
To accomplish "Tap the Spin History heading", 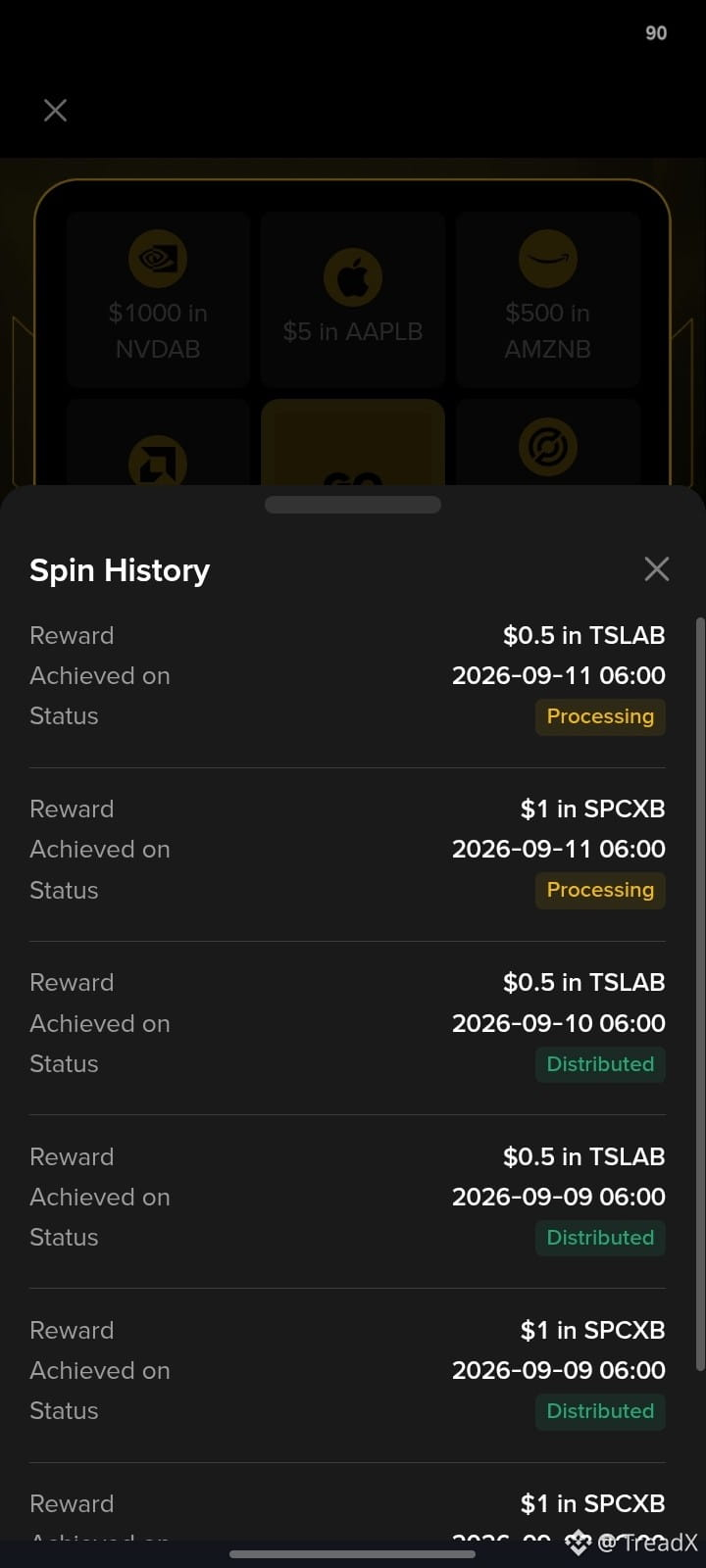I will pos(120,570).
